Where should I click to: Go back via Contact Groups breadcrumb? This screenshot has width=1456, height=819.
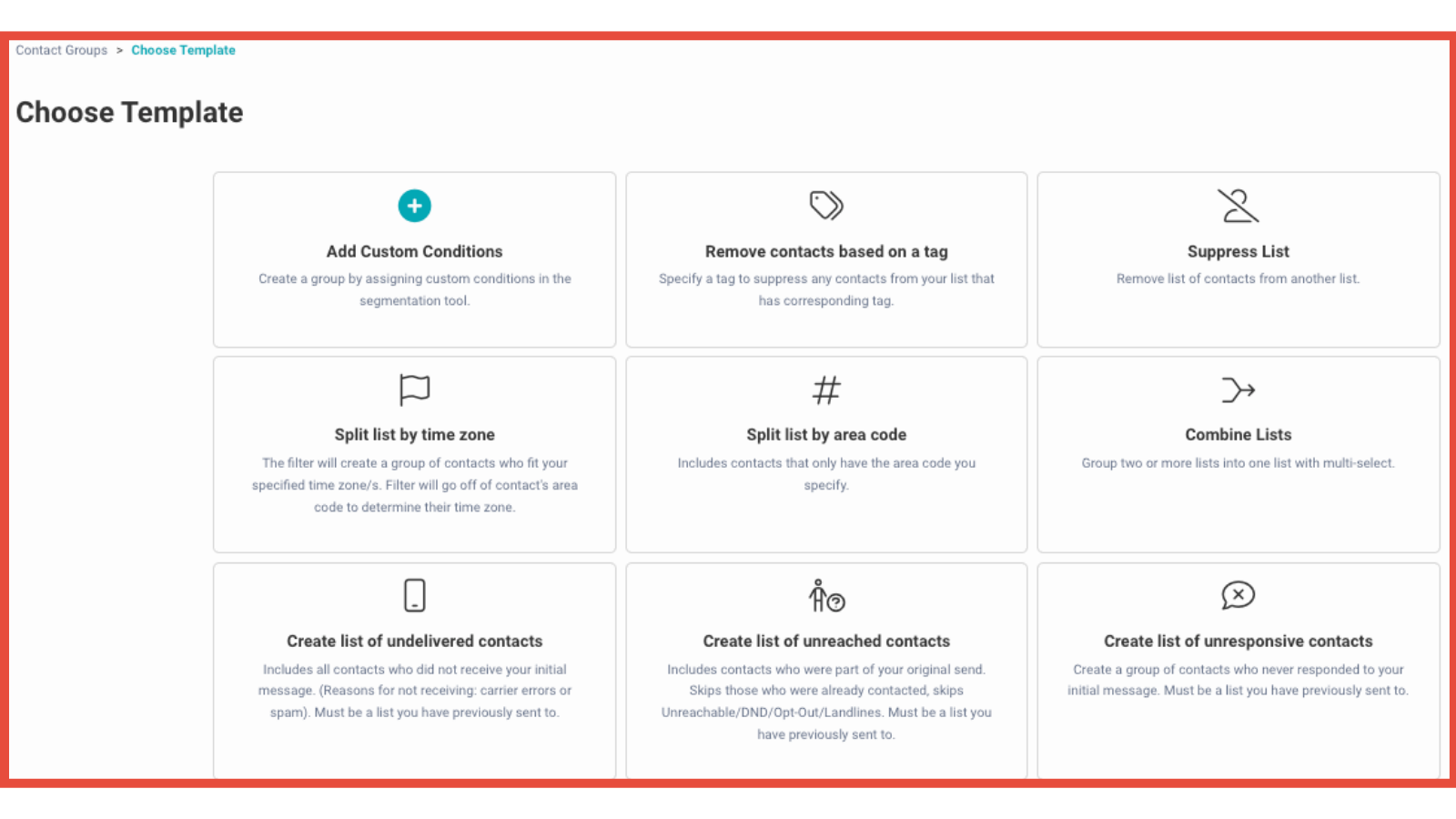61,50
